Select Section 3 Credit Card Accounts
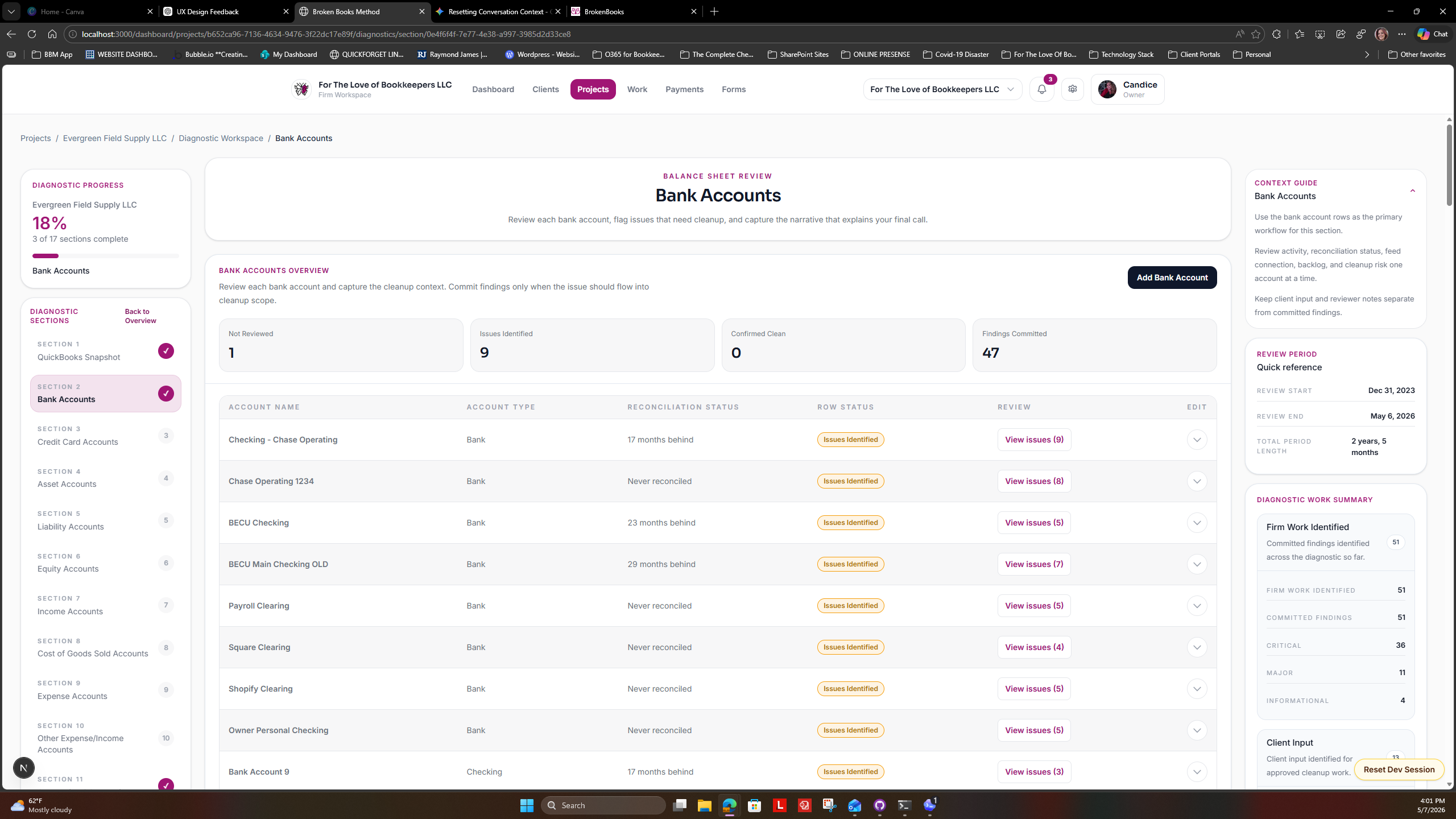 [106, 436]
